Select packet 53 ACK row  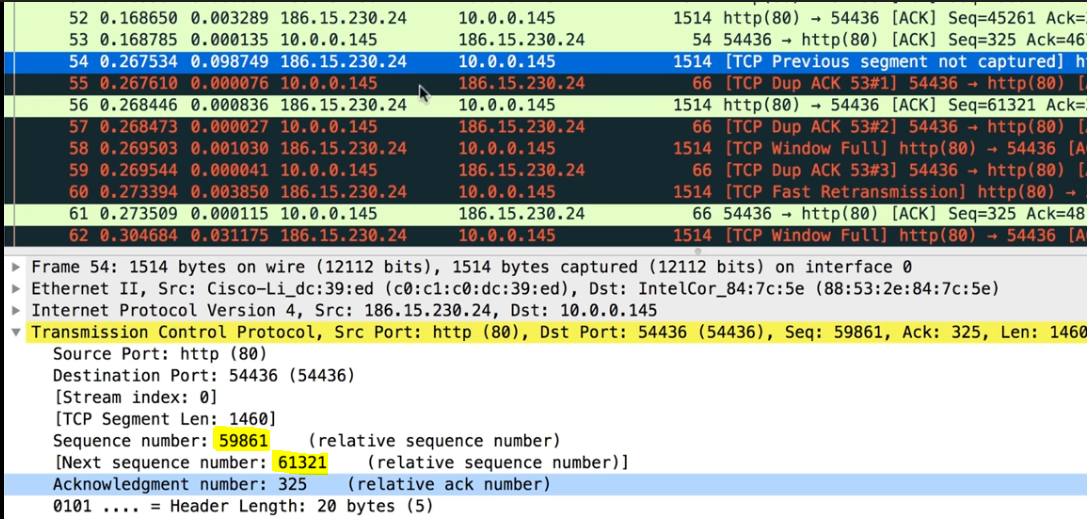pos(546,40)
